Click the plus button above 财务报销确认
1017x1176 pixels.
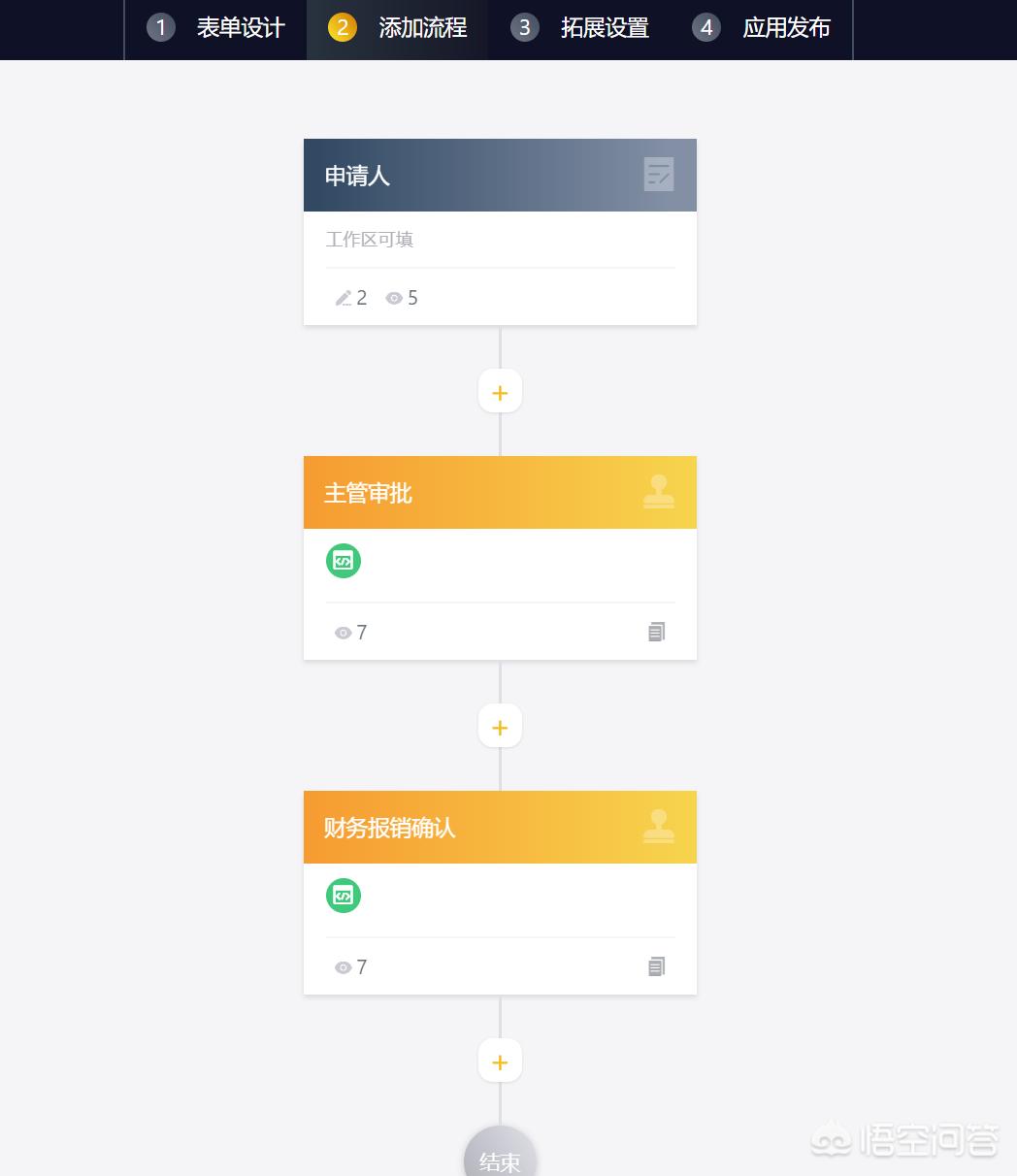pos(500,726)
